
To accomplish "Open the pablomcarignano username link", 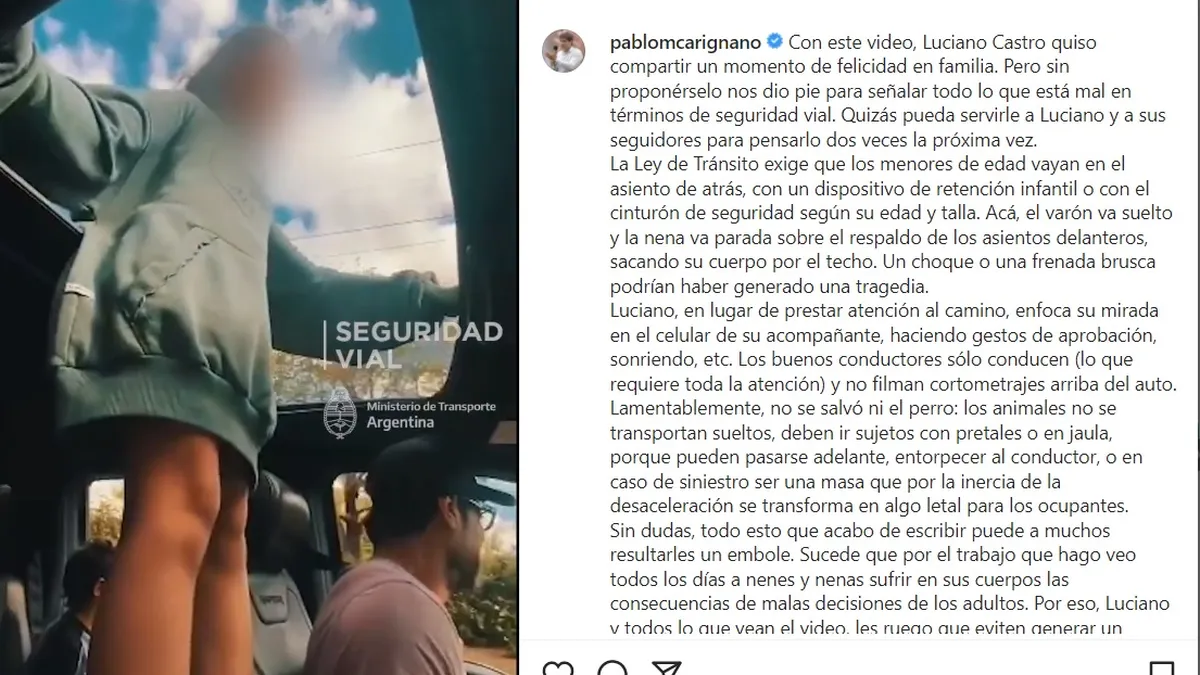I will click(685, 43).
